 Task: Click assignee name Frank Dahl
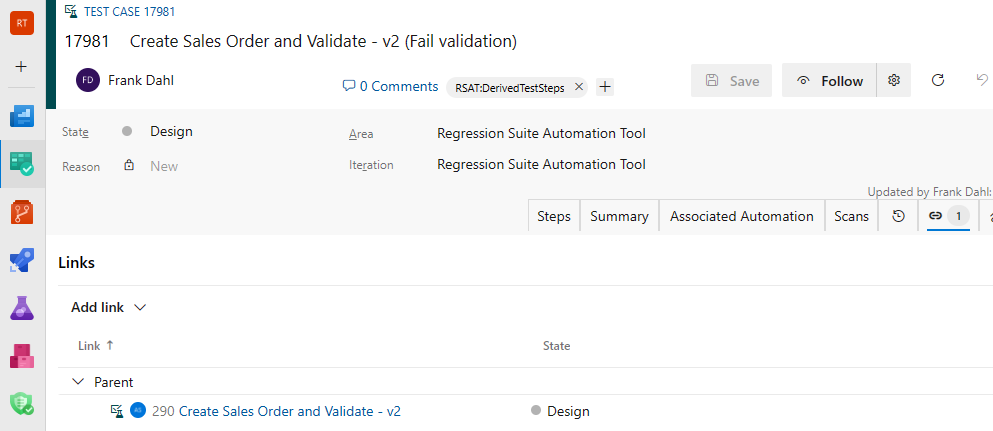click(141, 80)
